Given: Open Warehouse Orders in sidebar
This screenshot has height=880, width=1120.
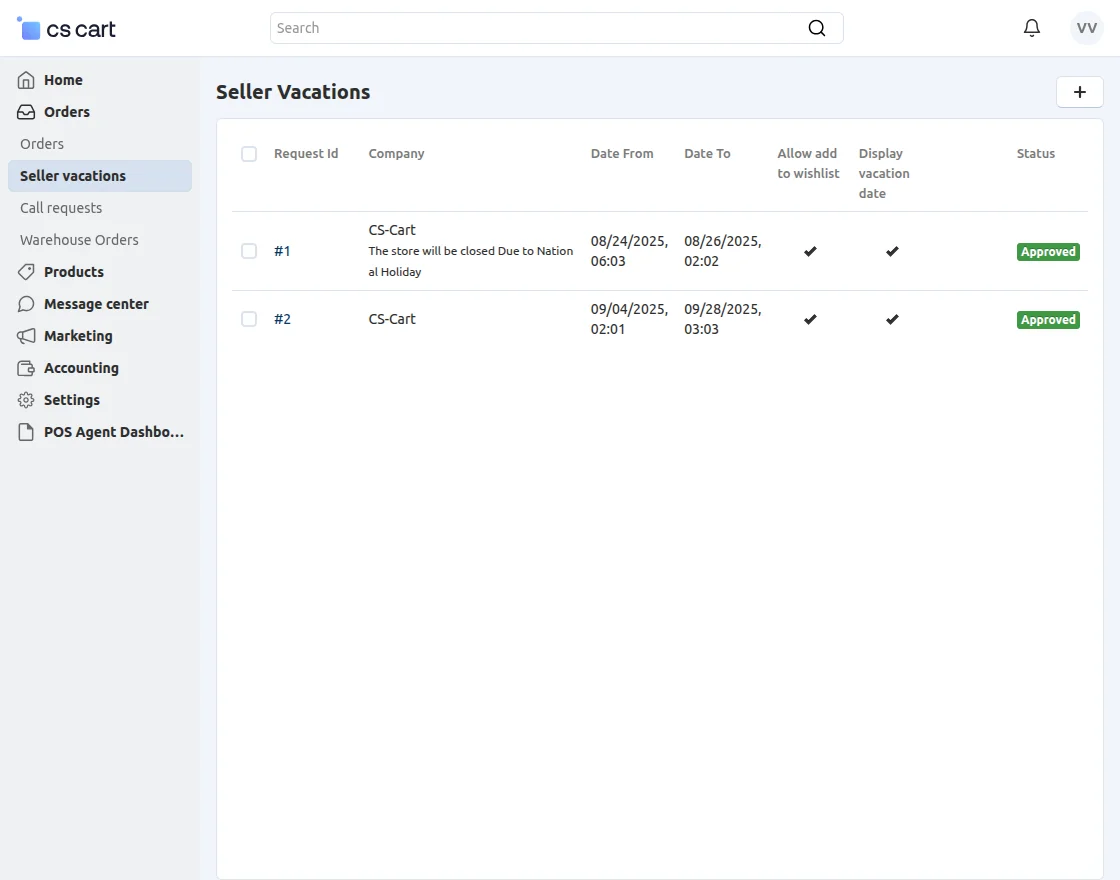Looking at the screenshot, I should pyautogui.click(x=79, y=240).
